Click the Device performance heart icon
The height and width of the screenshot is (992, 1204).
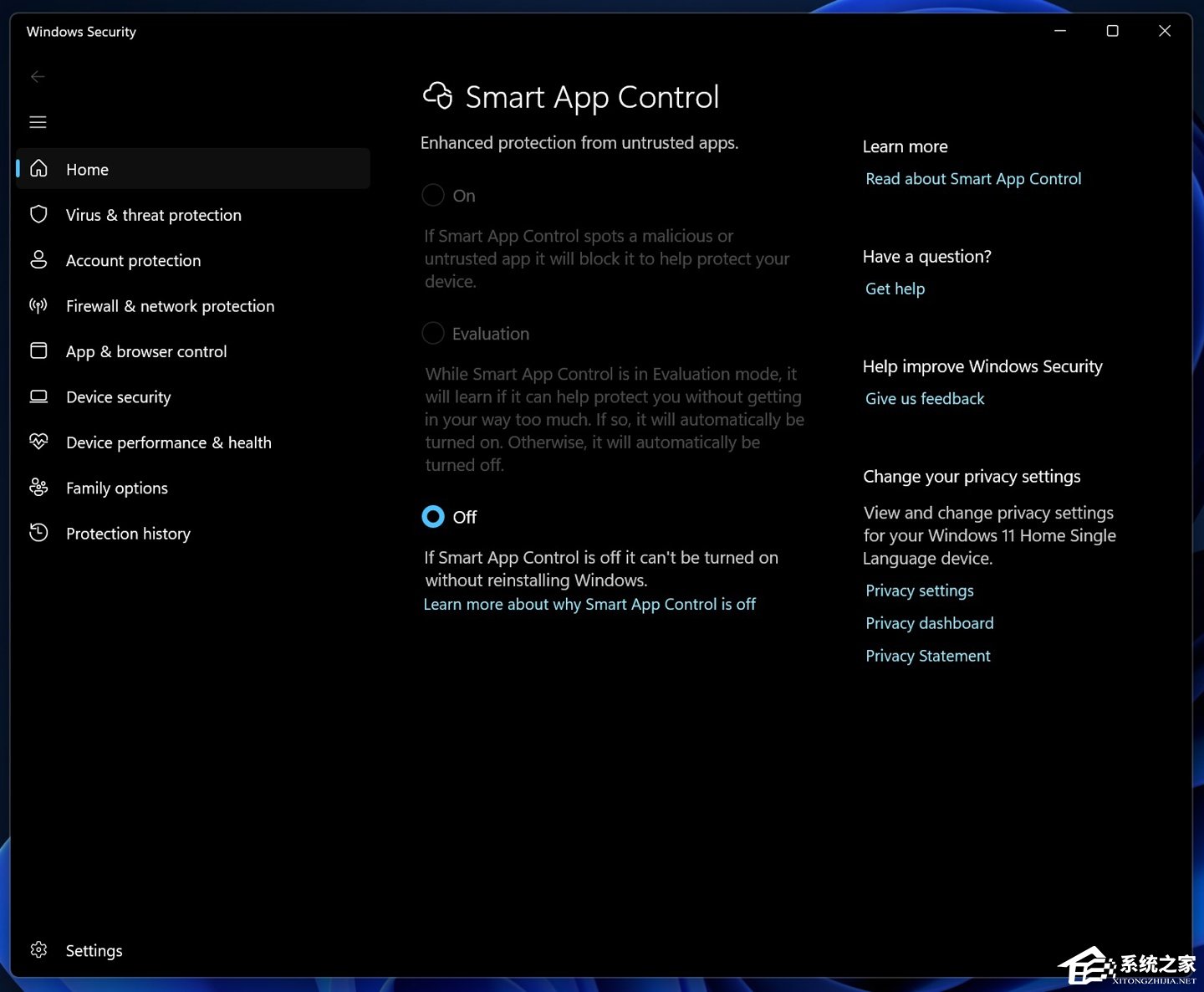coord(38,442)
